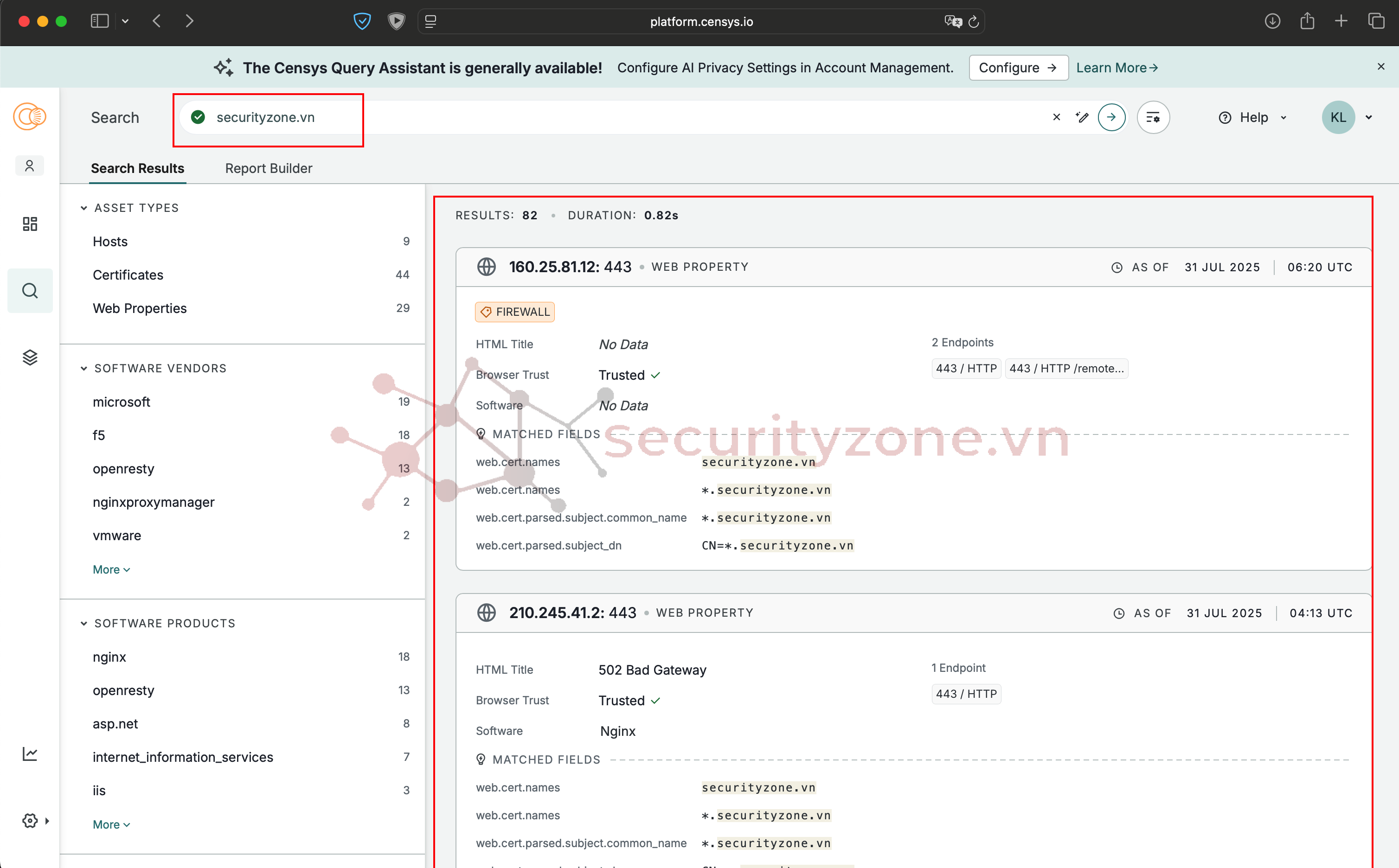Click the 443 / HTTP /remote... endpoint
Screen dimensions: 1399x868
1066,369
